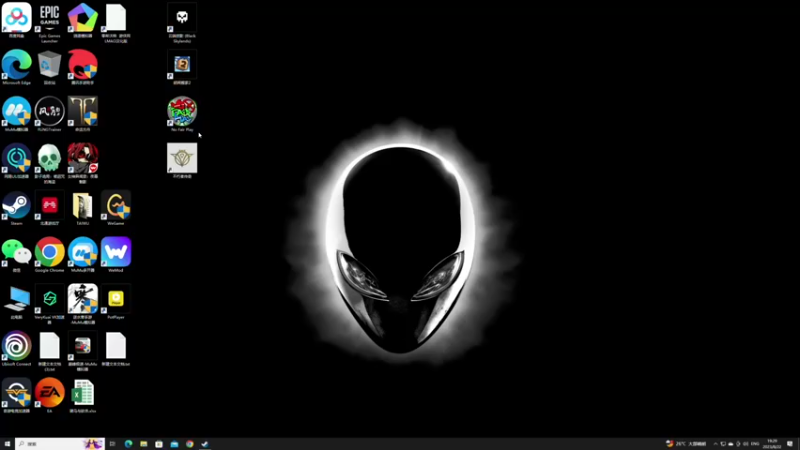Open File Explorer from the taskbar

pyautogui.click(x=143, y=444)
